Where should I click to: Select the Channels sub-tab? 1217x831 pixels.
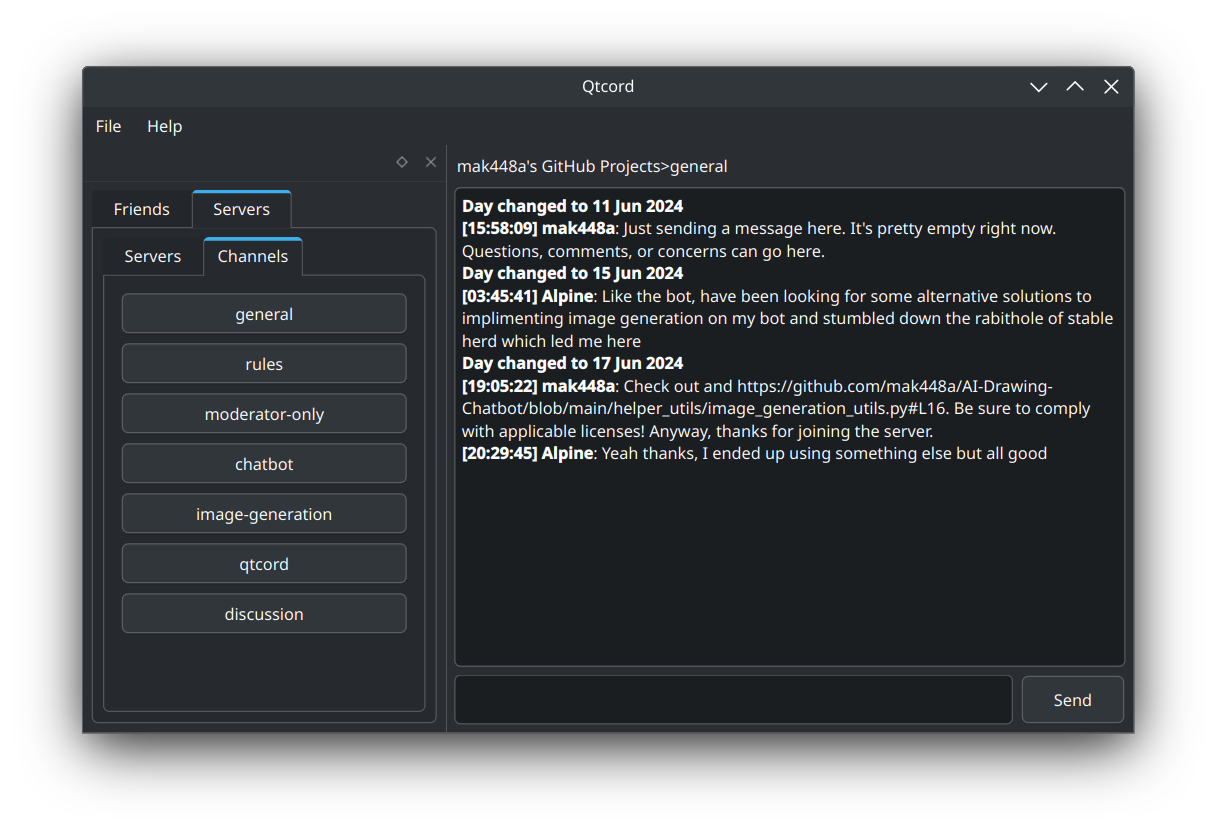pos(253,256)
